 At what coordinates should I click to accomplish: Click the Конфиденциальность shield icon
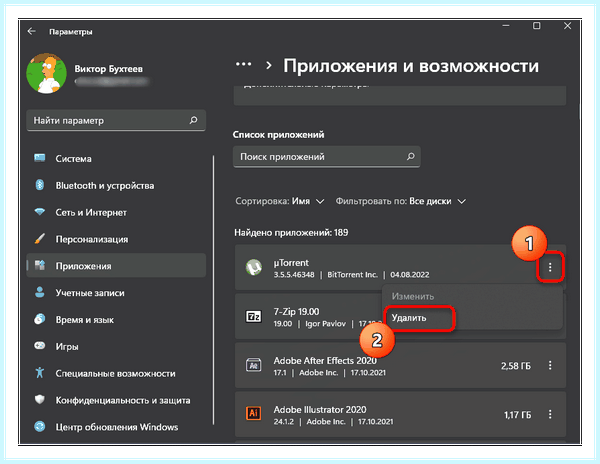point(40,400)
